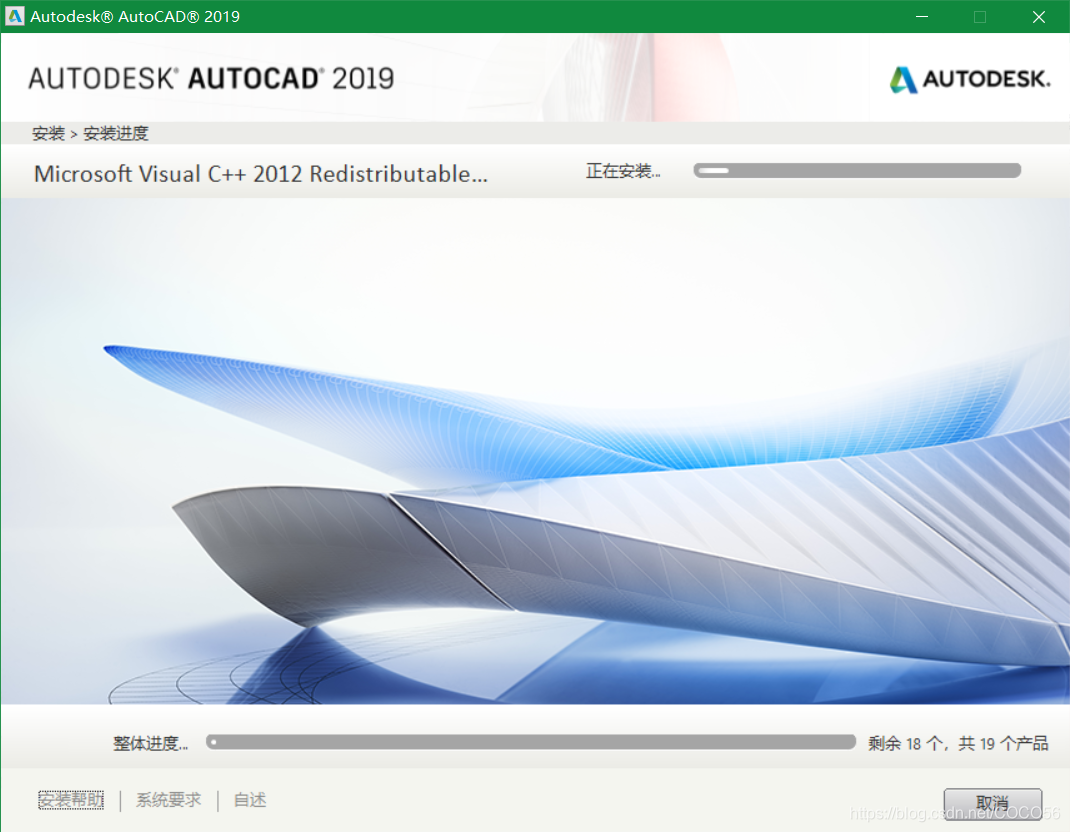This screenshot has height=832, width=1070.
Task: Click the AUTODESK wordmark beside the logo
Action: [x=986, y=79]
